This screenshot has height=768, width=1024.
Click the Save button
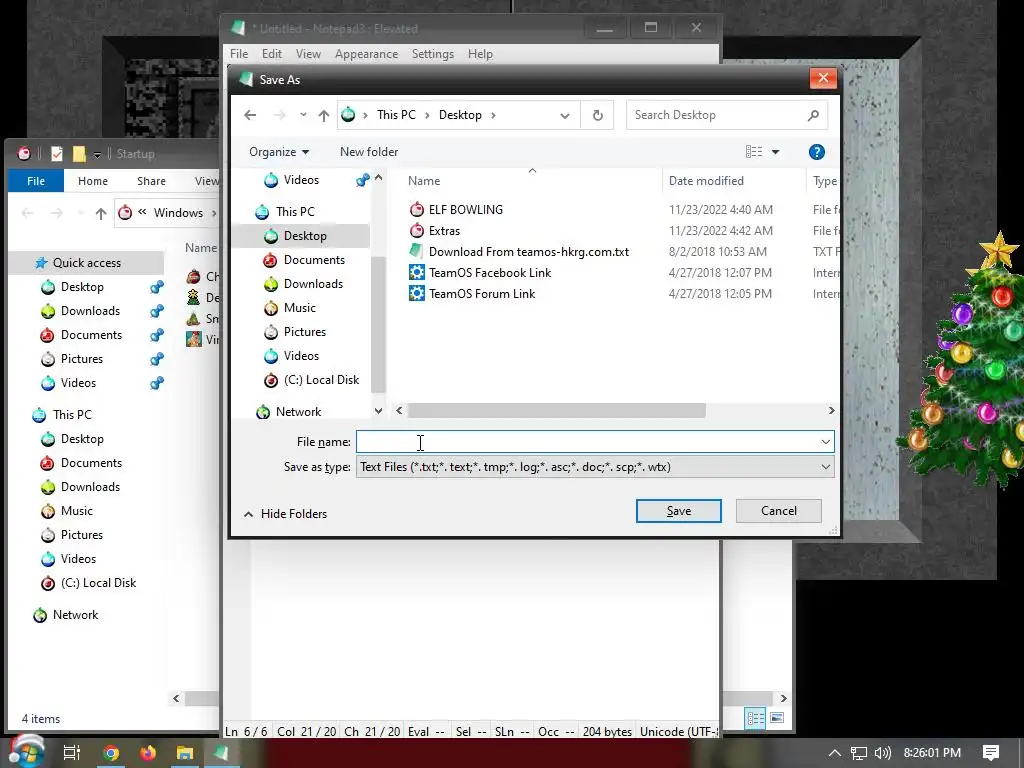tap(679, 511)
